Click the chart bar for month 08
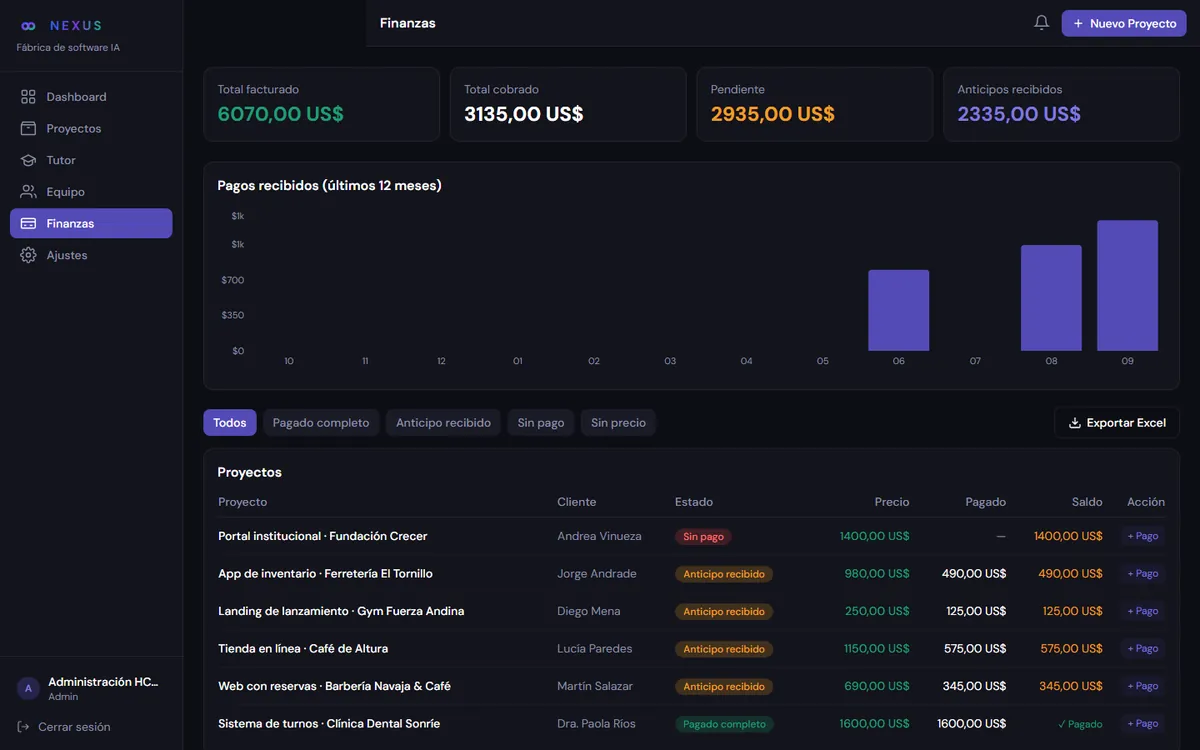1200x750 pixels. pyautogui.click(x=1051, y=298)
